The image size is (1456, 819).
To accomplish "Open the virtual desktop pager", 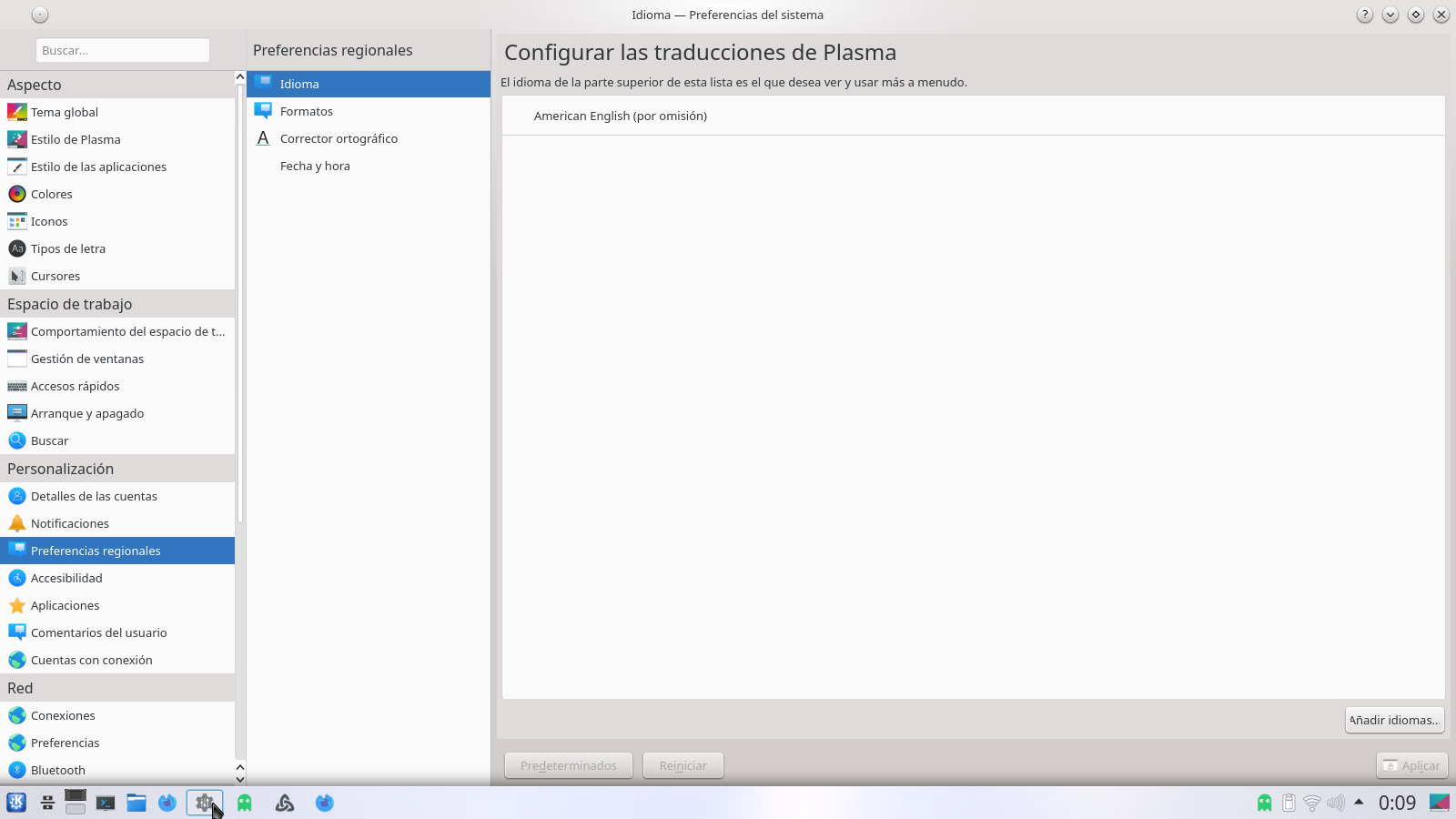I will (x=76, y=803).
